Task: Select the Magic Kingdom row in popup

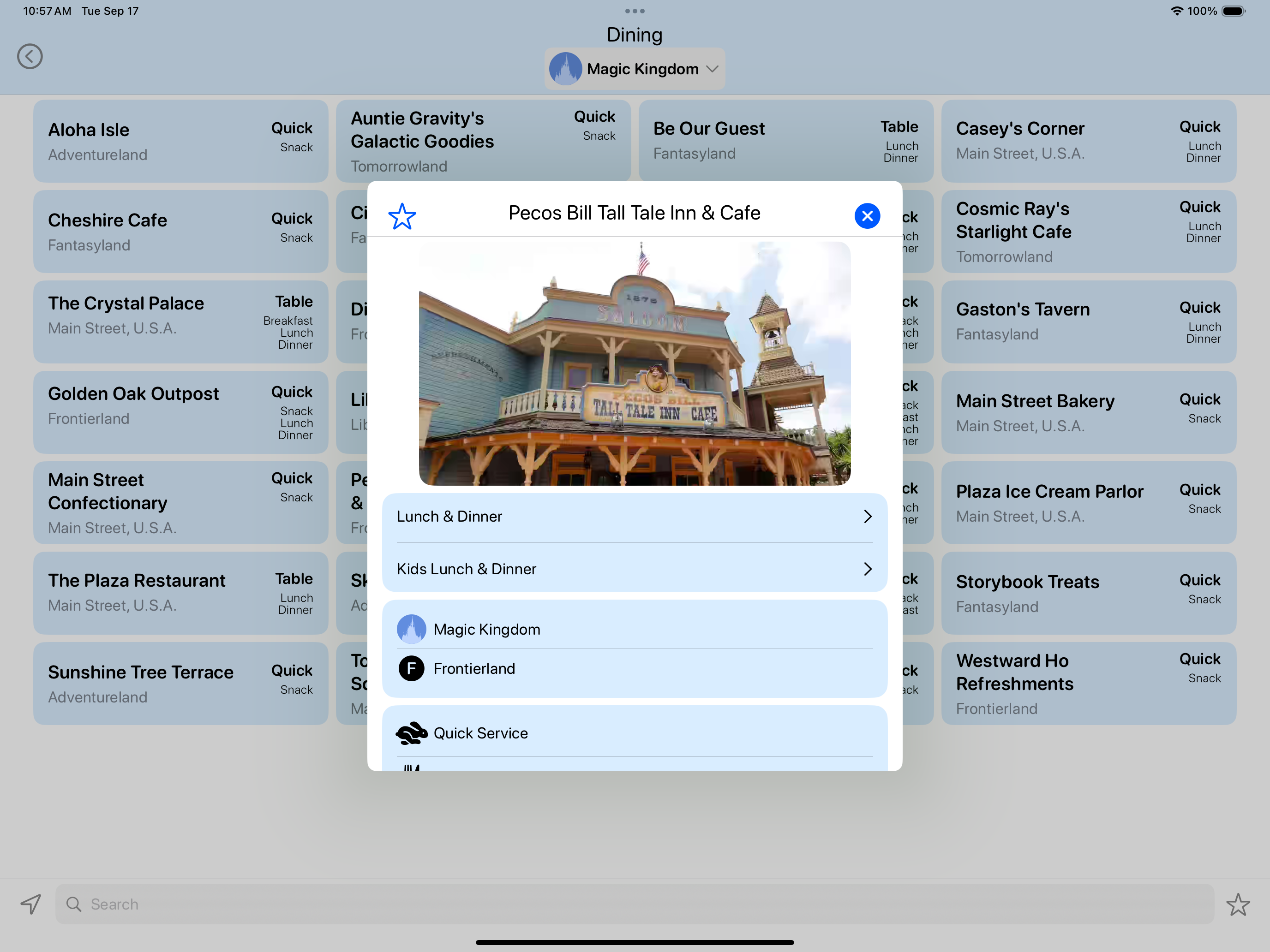Action: pos(635,630)
